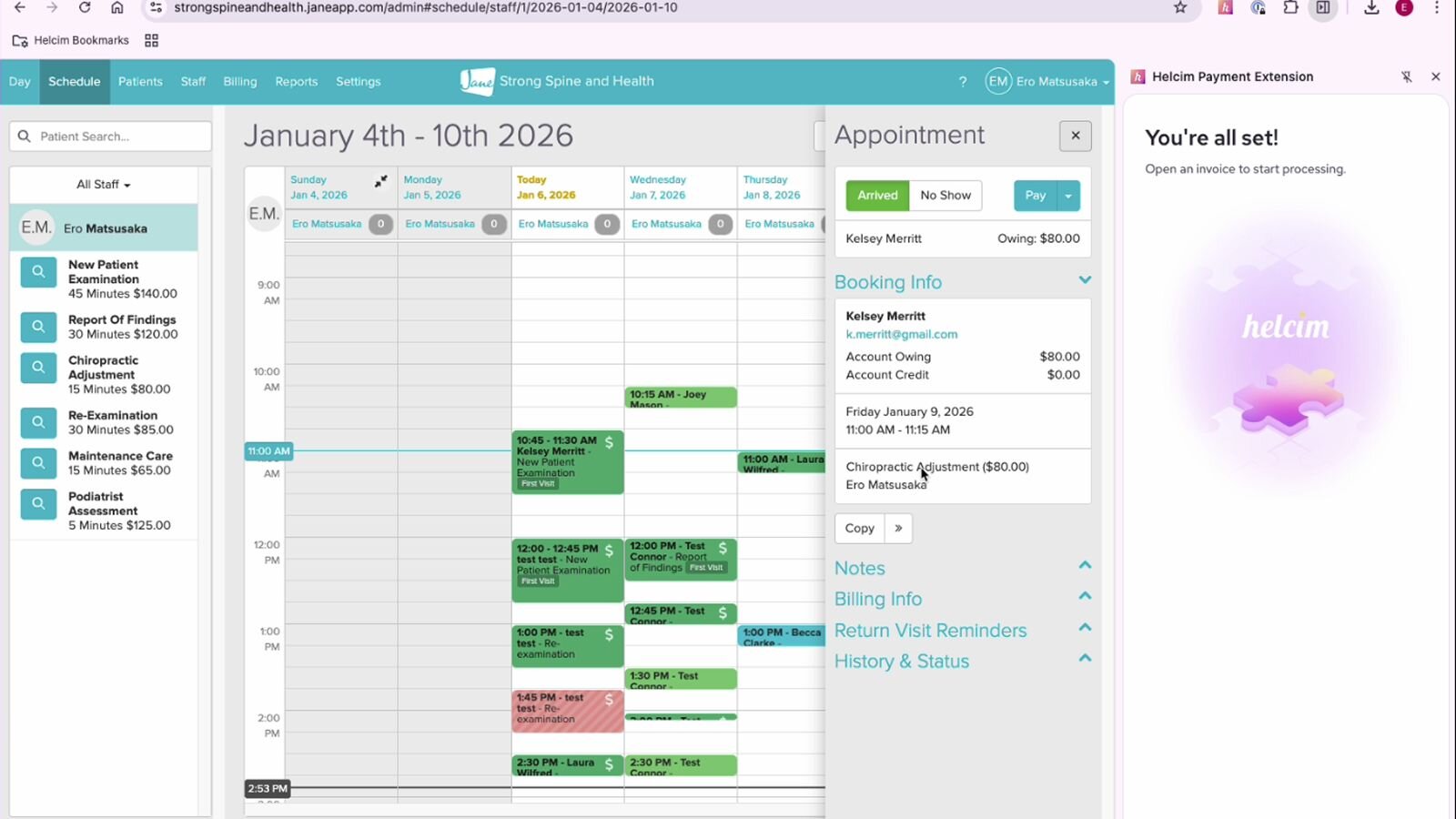
Task: Open the help question mark icon
Action: [963, 81]
